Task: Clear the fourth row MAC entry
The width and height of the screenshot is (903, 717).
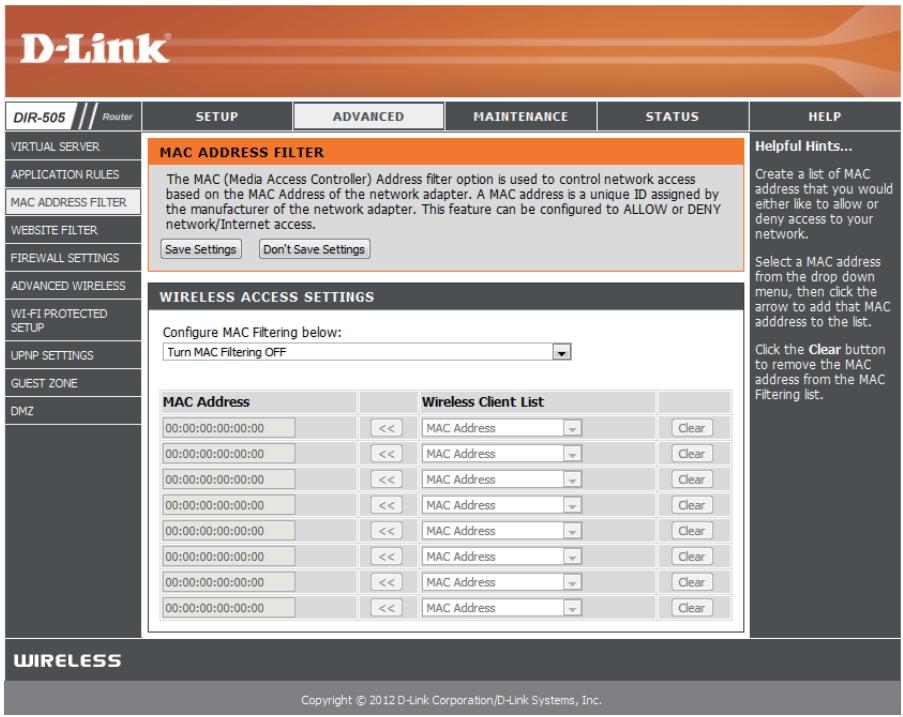Action: [692, 505]
